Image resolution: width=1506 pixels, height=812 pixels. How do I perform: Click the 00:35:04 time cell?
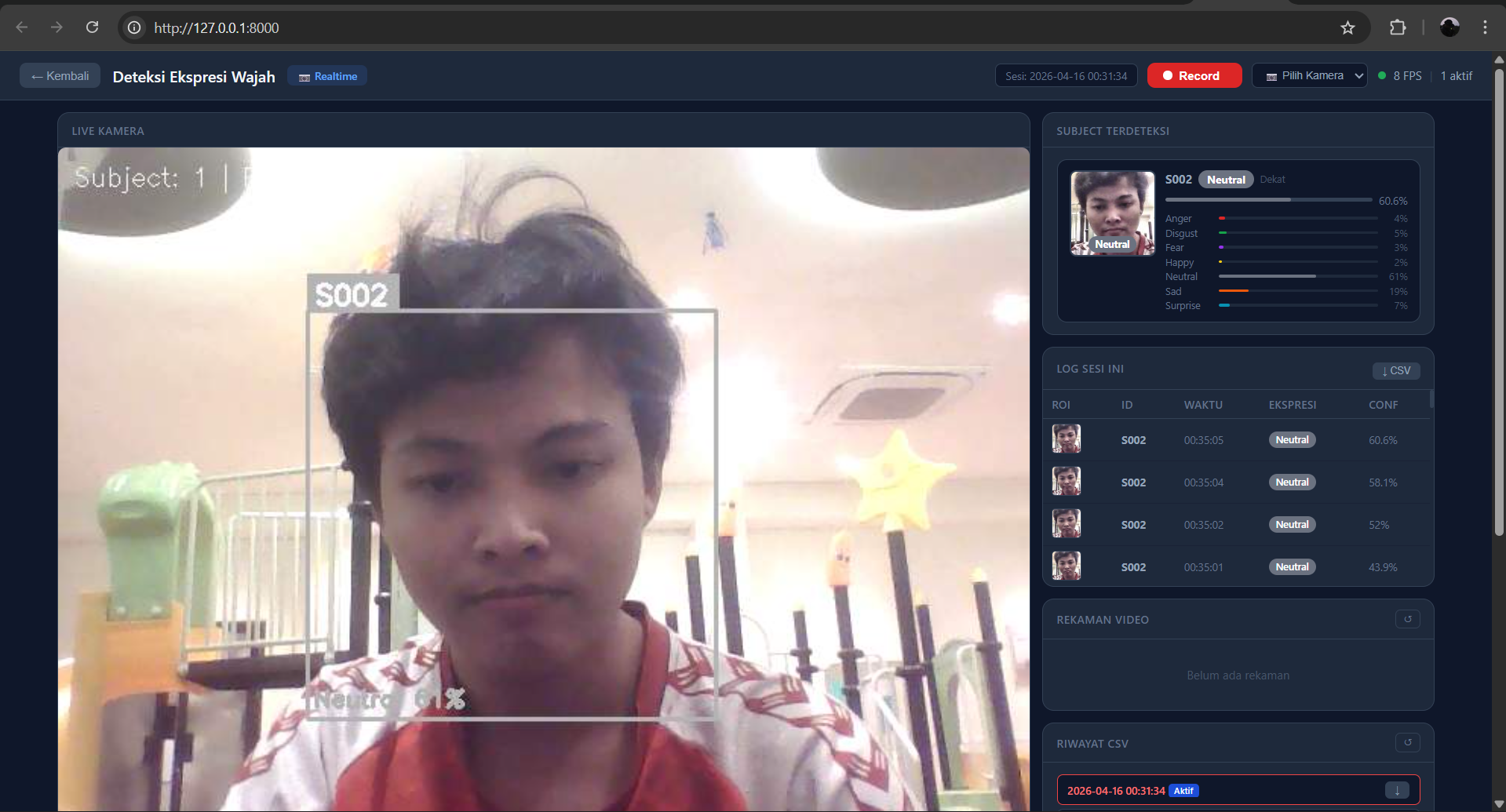(1203, 482)
